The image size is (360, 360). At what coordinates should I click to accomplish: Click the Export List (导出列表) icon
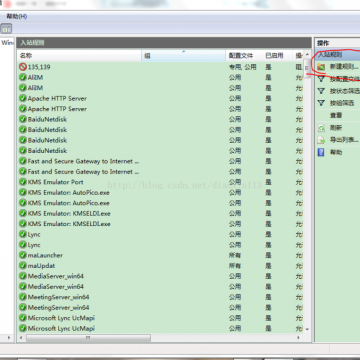[321, 140]
